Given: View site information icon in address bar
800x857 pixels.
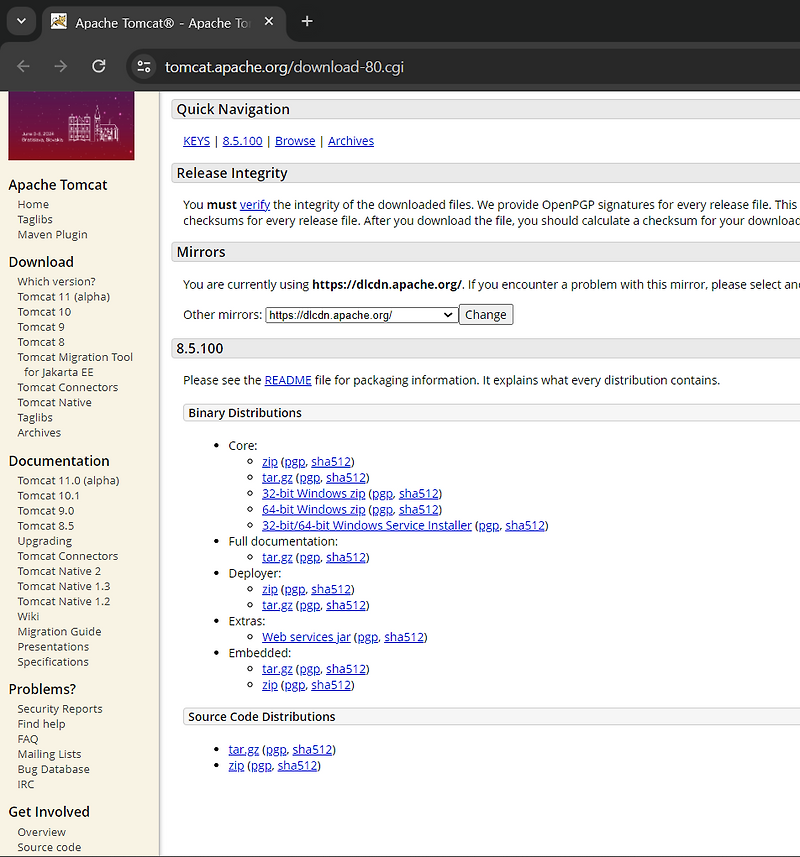Looking at the screenshot, I should point(144,67).
